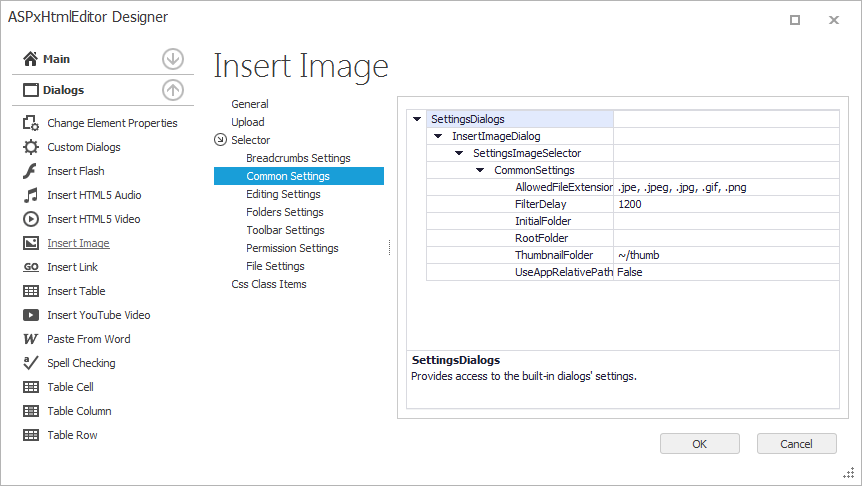Edit the AllowedFileExtensions value field
Image resolution: width=862 pixels, height=486 pixels.
[x=726, y=187]
